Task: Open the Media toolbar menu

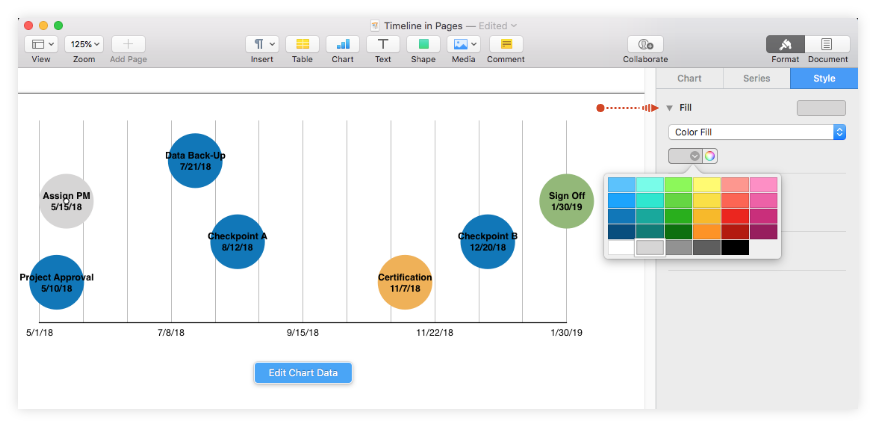Action: pos(463,44)
